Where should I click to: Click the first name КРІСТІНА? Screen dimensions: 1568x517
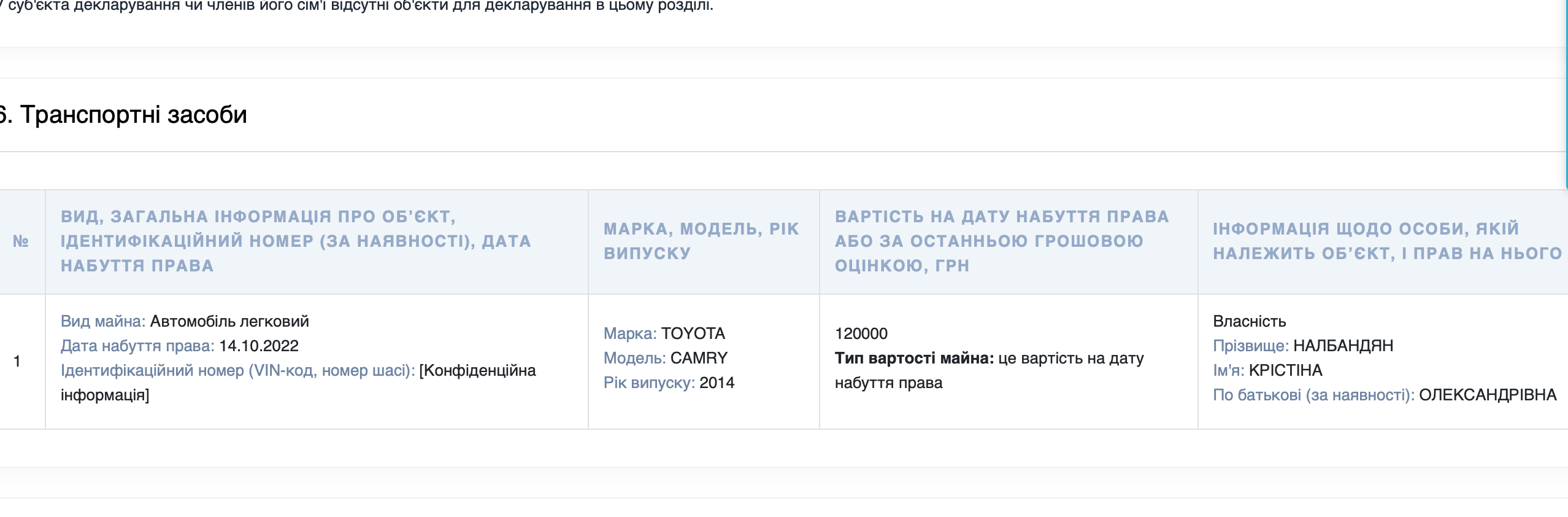click(x=1285, y=370)
